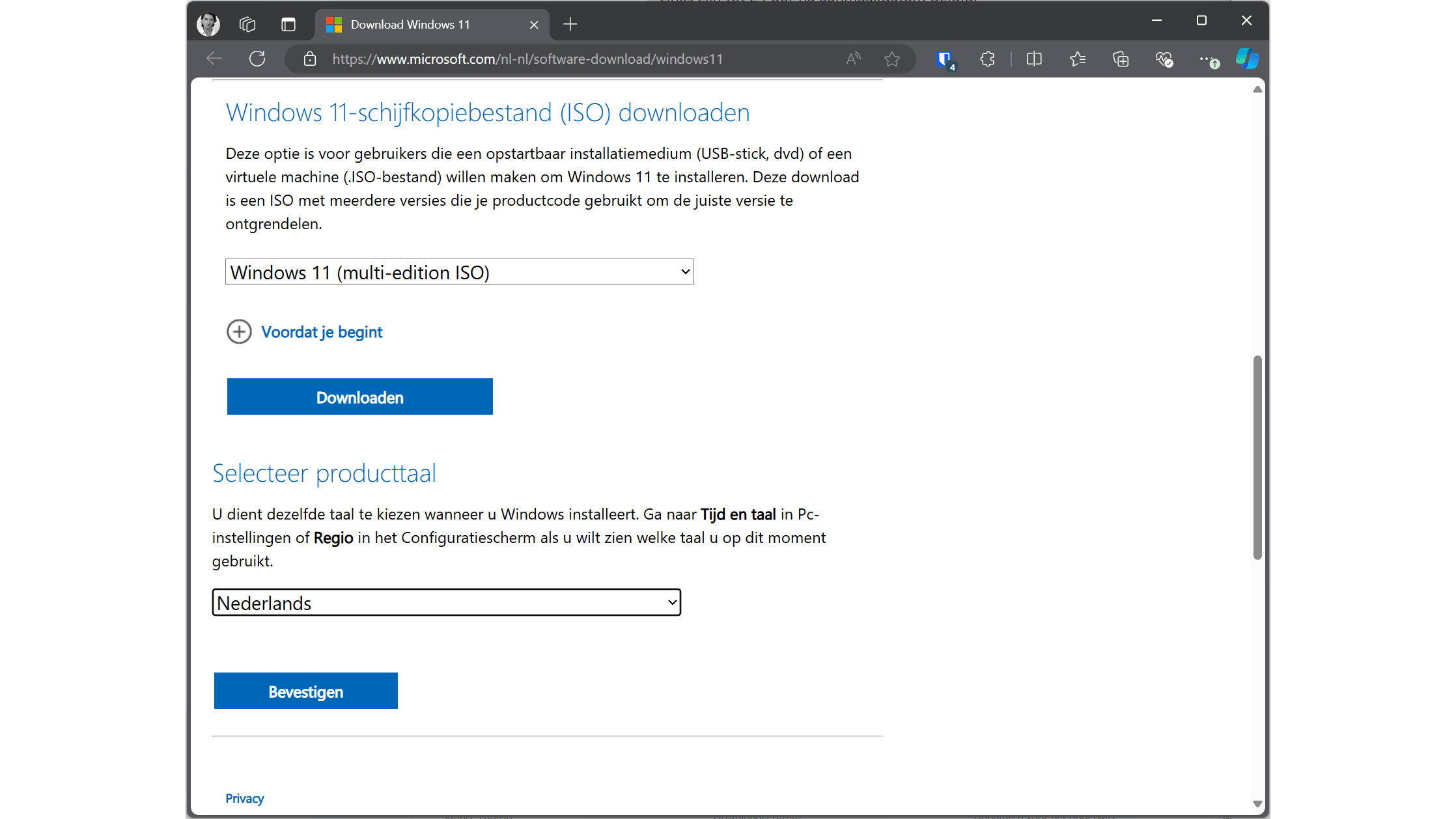Open the Extensions puzzle icon

coord(987,59)
